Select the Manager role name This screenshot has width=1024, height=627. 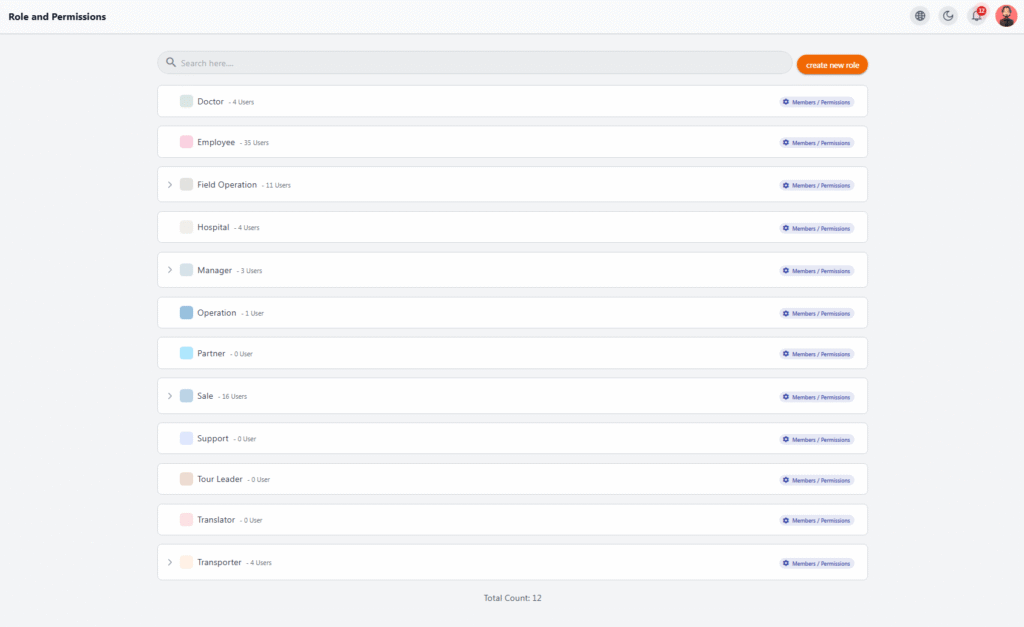click(x=215, y=270)
